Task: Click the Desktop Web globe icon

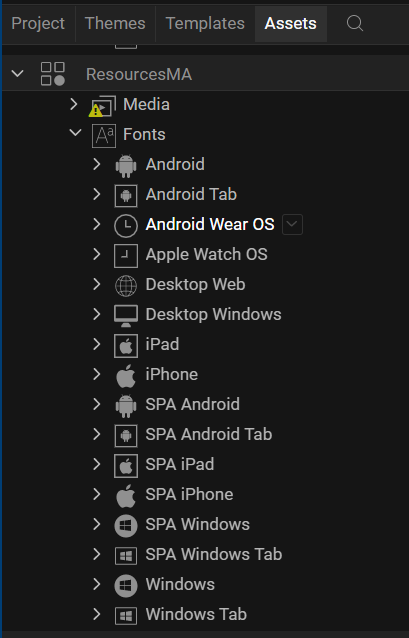Action: tap(126, 286)
